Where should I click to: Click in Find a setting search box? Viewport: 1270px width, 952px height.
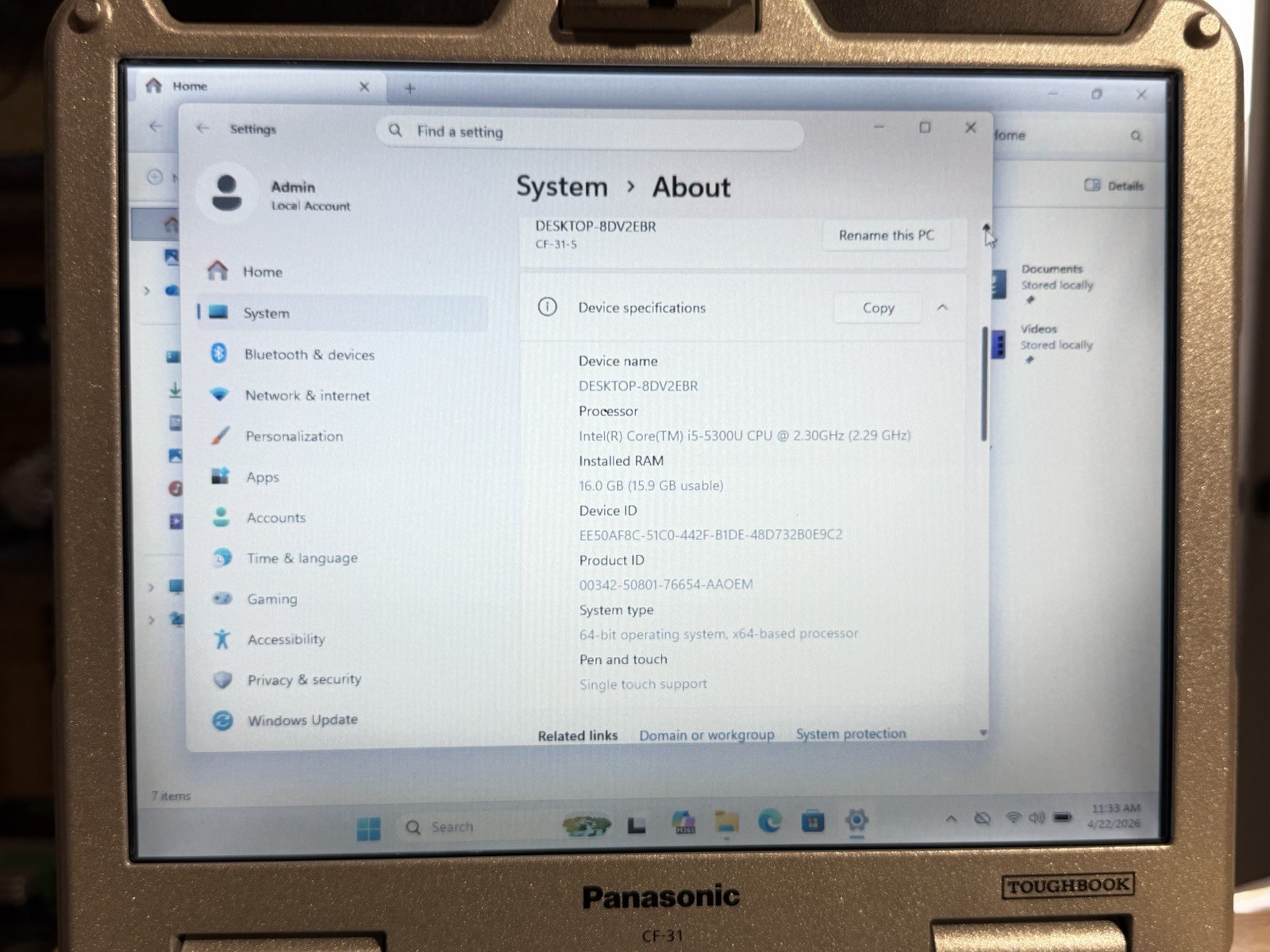click(x=590, y=132)
